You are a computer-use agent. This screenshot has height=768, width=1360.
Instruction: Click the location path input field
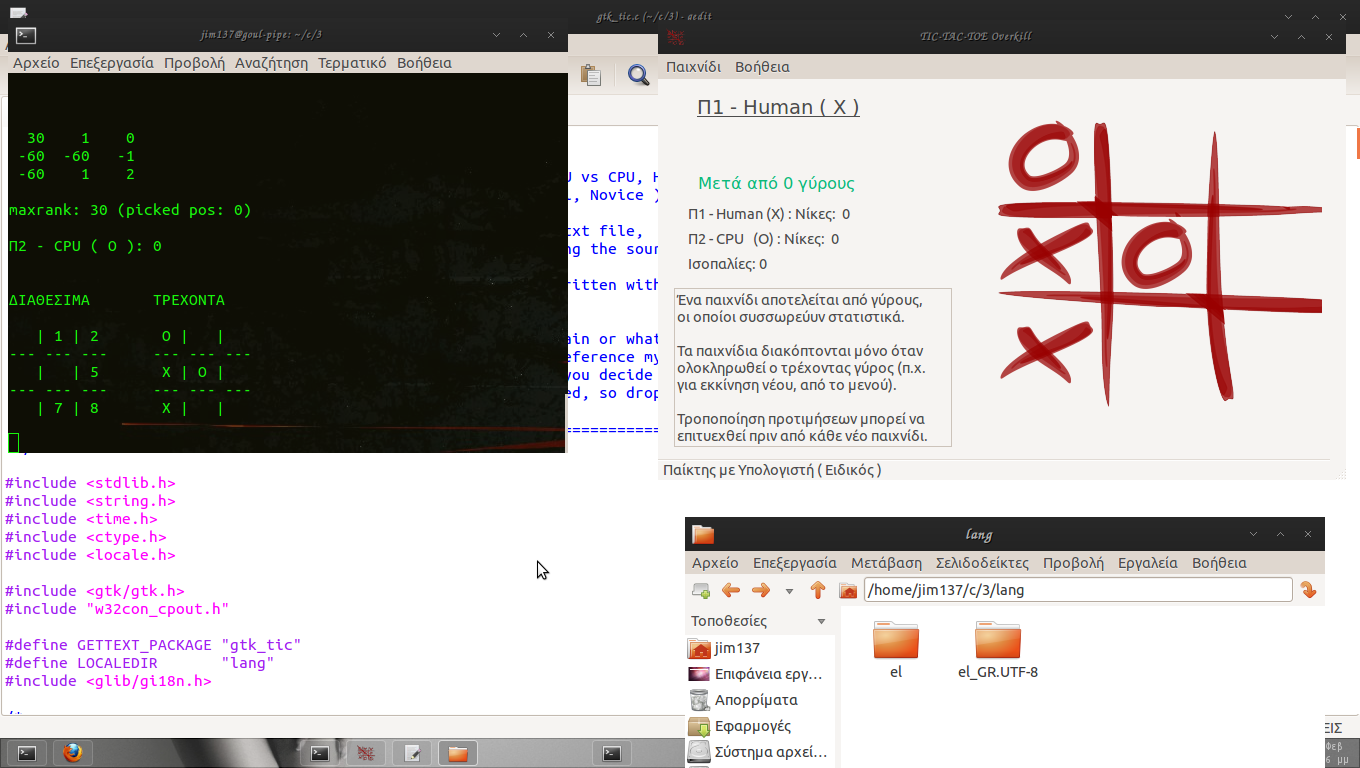(1077, 590)
